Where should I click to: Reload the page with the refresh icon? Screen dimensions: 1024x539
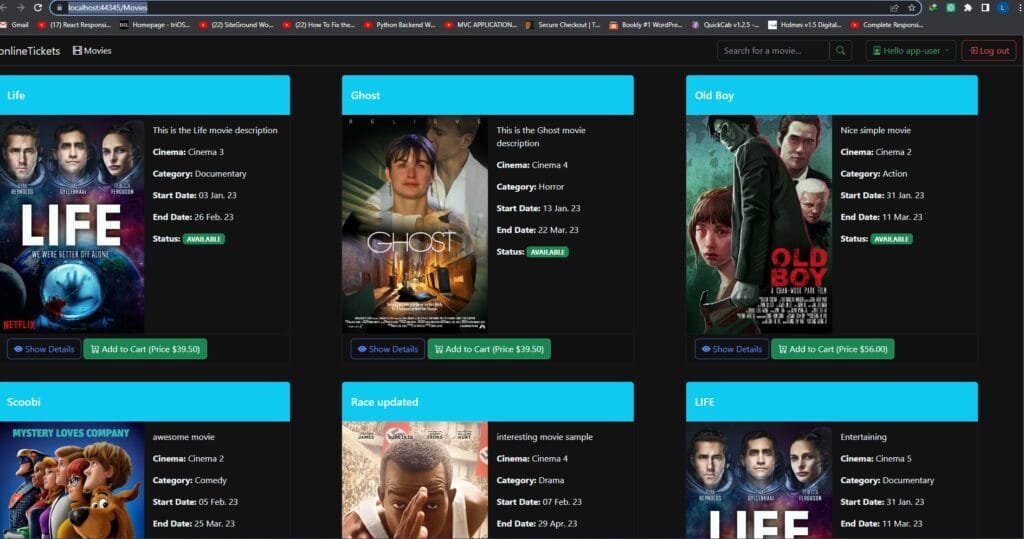coord(36,7)
